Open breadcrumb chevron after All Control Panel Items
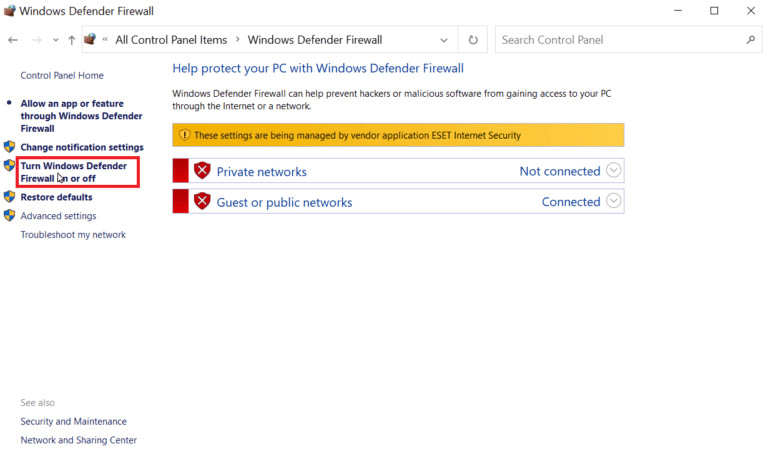768x459 pixels. [238, 40]
